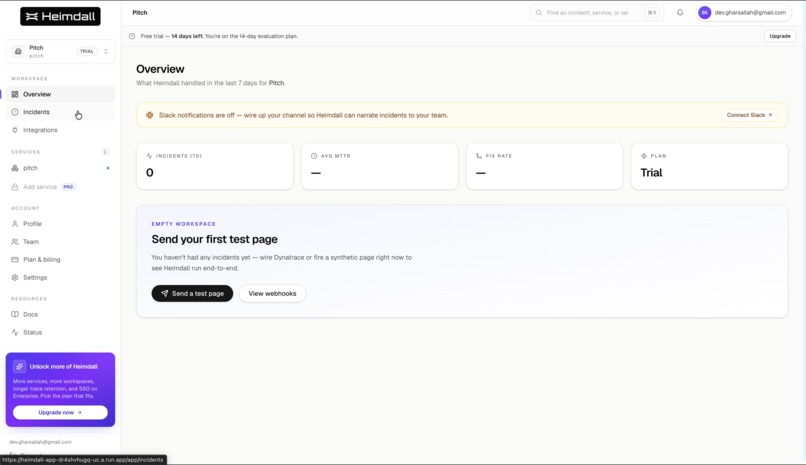Click the Upgrade button in the trial banner

point(780,36)
